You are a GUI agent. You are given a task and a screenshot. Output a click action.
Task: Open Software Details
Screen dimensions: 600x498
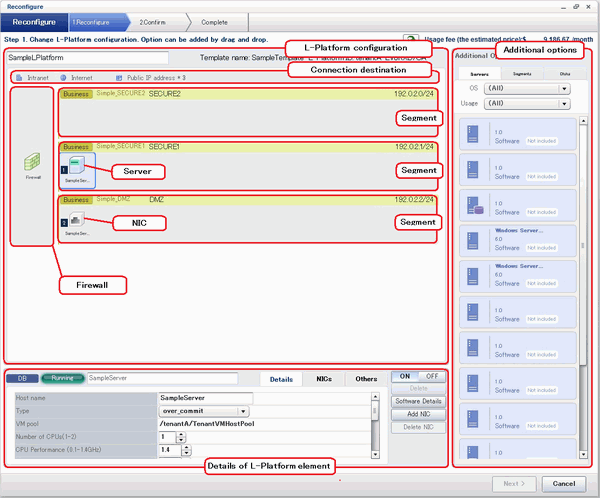[418, 401]
